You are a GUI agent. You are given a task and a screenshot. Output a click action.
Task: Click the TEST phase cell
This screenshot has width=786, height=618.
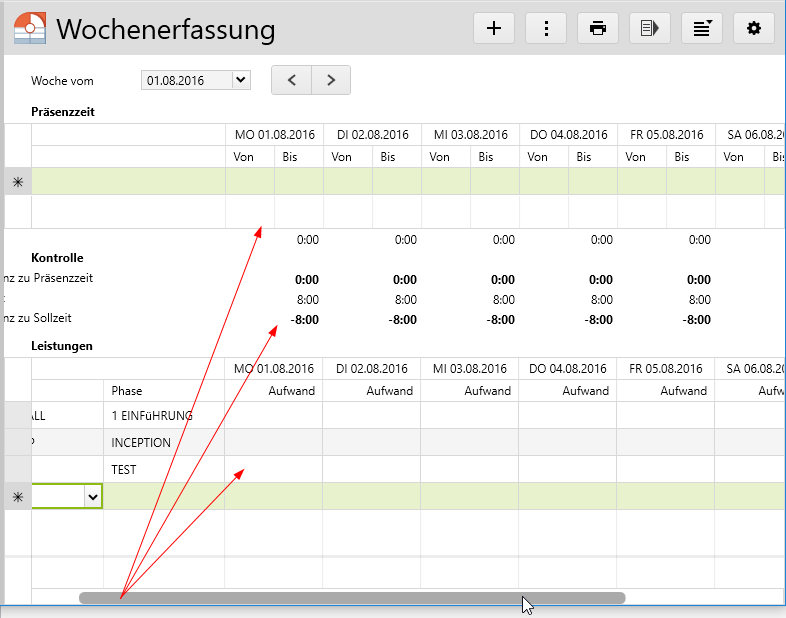click(x=163, y=469)
